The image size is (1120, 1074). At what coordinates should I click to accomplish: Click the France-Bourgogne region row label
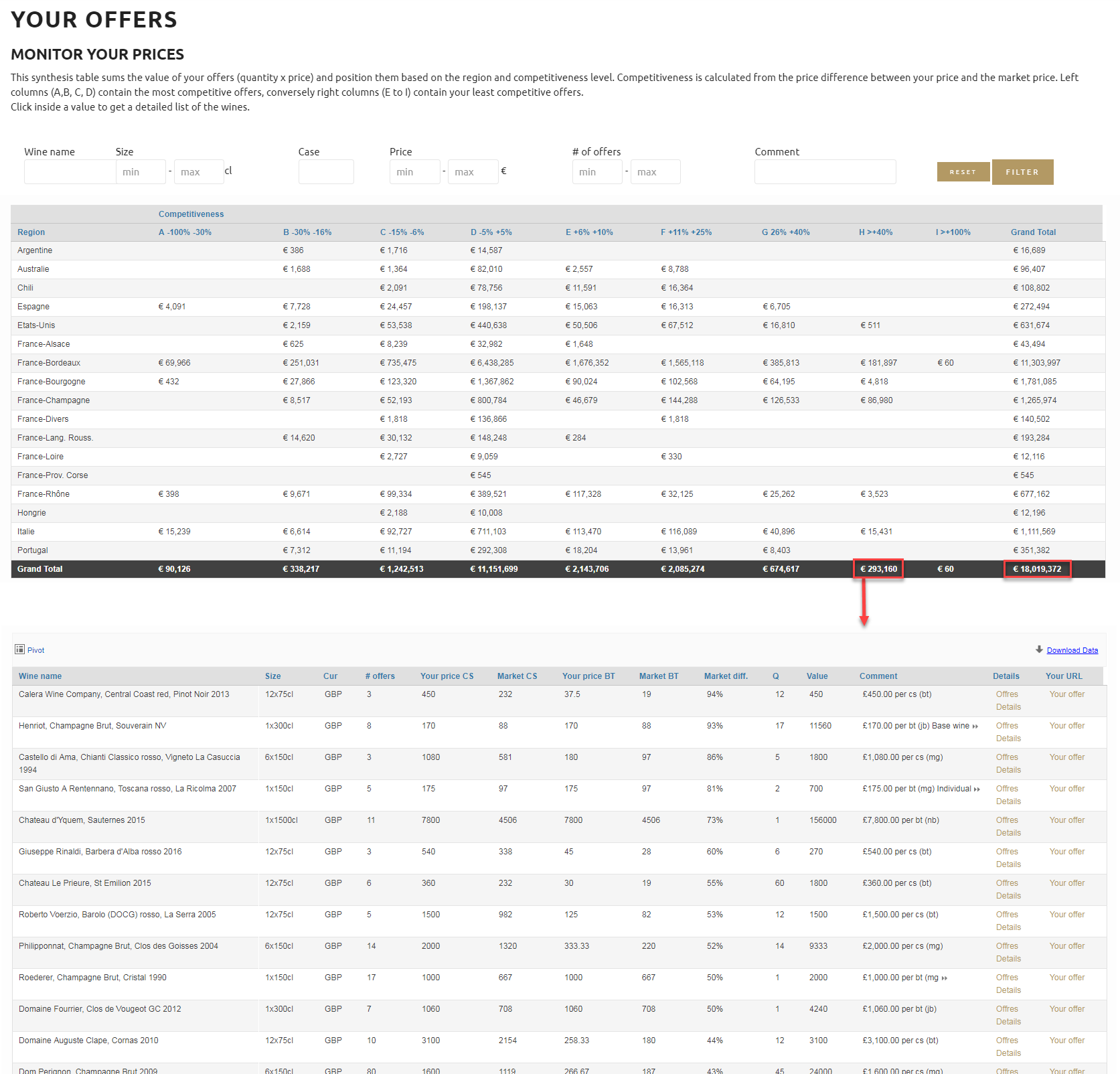(52, 382)
